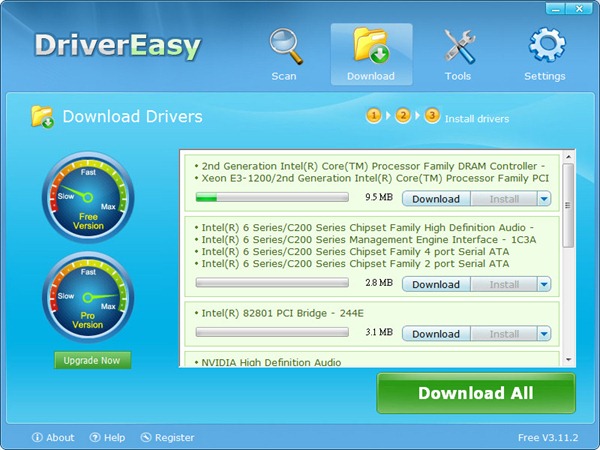The image size is (600, 450).
Task: Open the Help link
Action: pyautogui.click(x=114, y=437)
